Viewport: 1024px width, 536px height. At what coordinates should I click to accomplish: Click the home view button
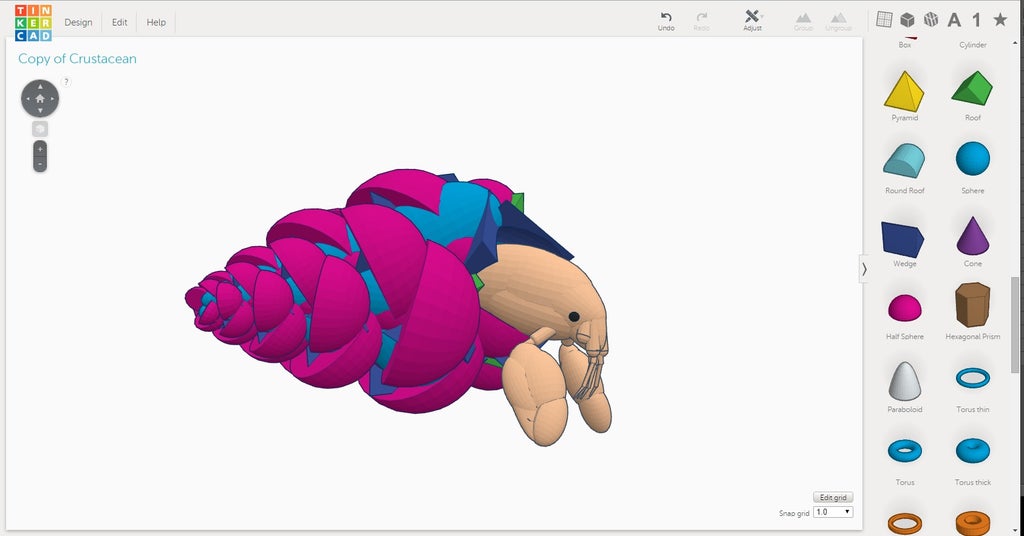coord(40,99)
